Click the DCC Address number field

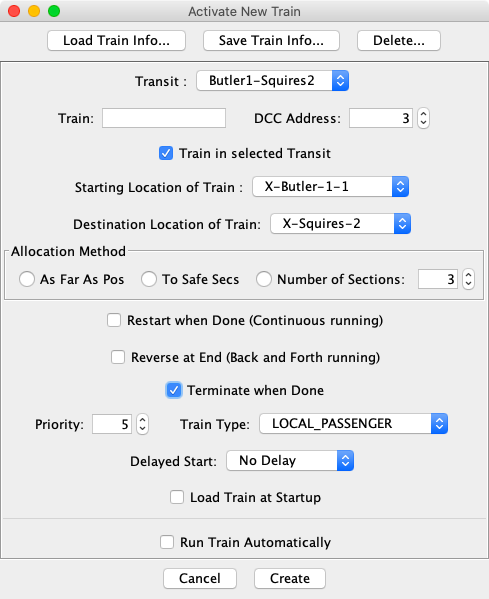point(381,118)
